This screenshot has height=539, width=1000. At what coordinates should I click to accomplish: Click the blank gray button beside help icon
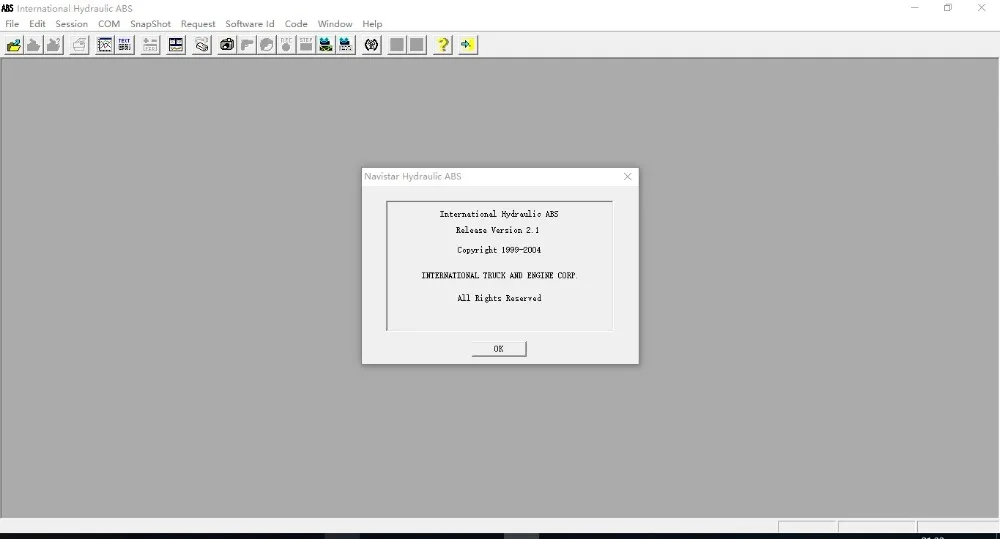(416, 45)
